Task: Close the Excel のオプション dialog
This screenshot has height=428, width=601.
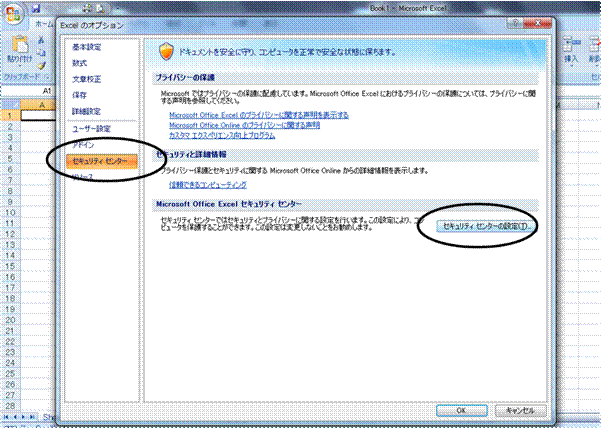Action: (537, 23)
